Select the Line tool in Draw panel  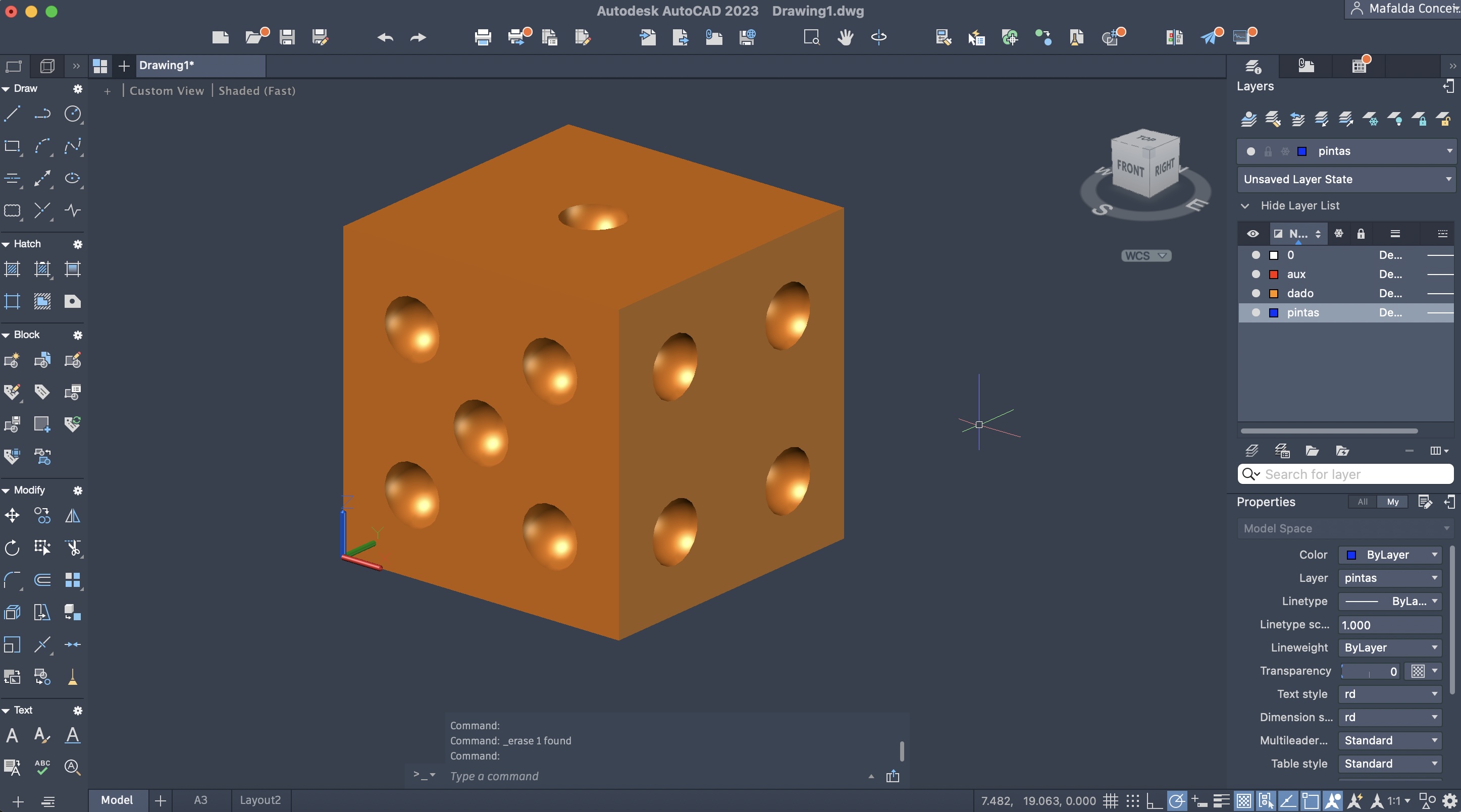tap(12, 114)
